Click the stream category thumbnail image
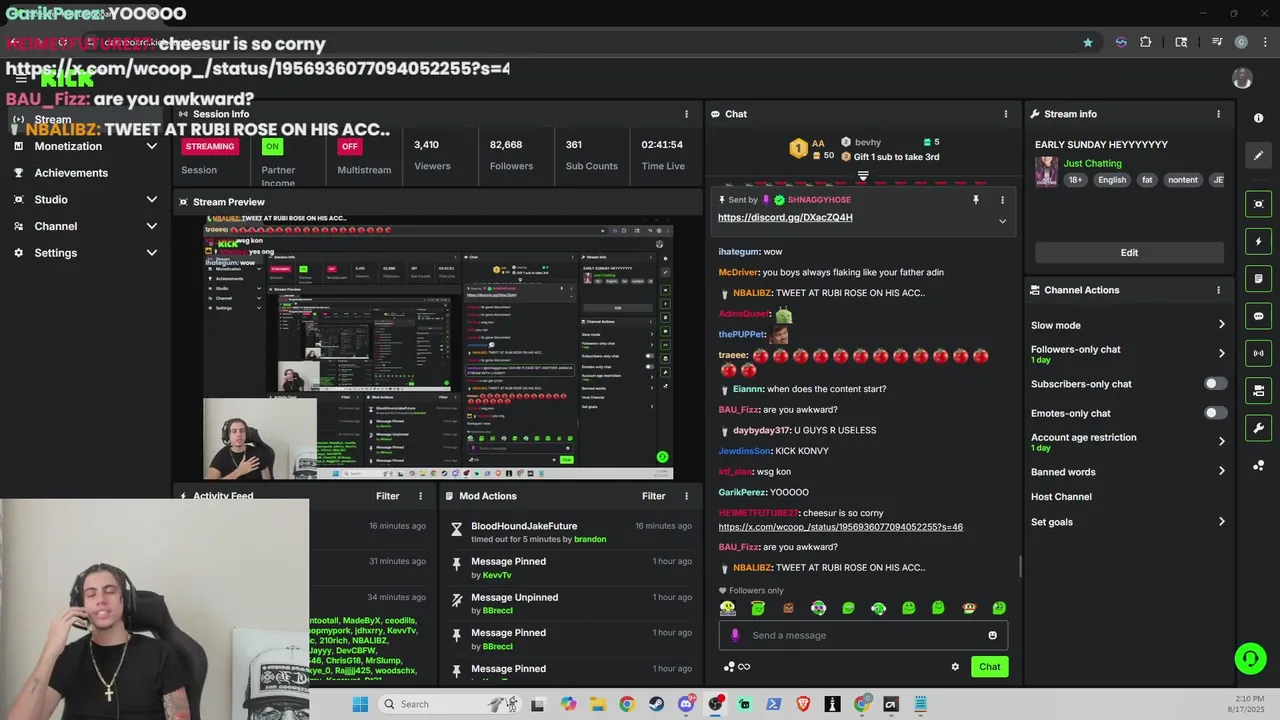This screenshot has width=1280, height=720. tap(1046, 171)
